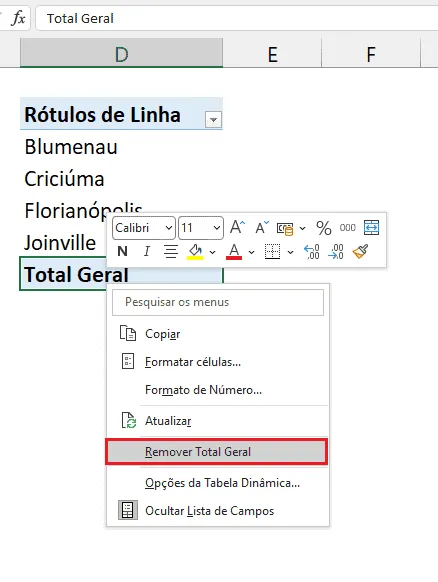Click the borders icon in mini toolbar
The width and height of the screenshot is (438, 582).
point(272,252)
